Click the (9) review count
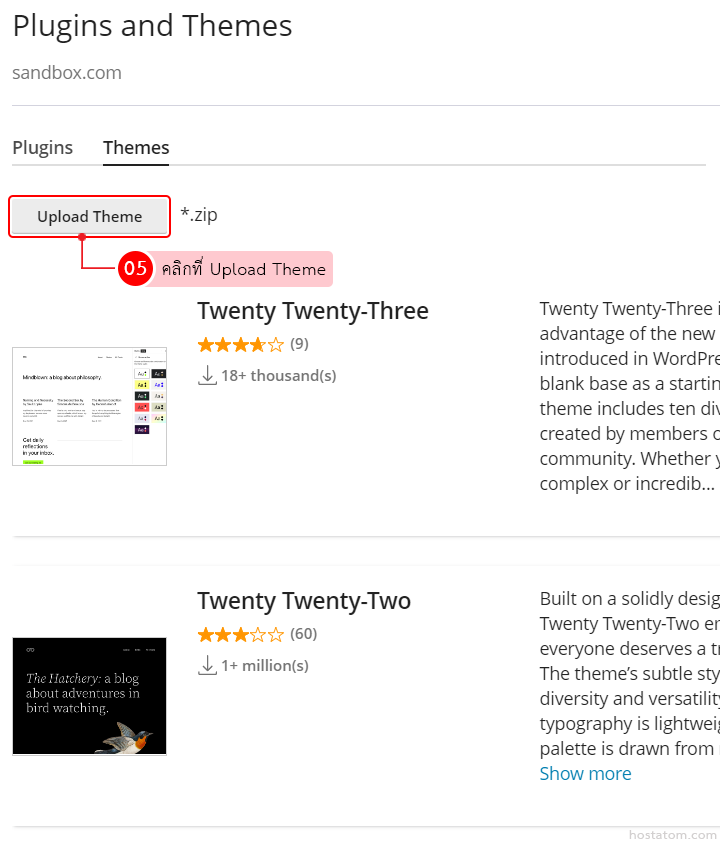The height and width of the screenshot is (842, 720). (299, 345)
